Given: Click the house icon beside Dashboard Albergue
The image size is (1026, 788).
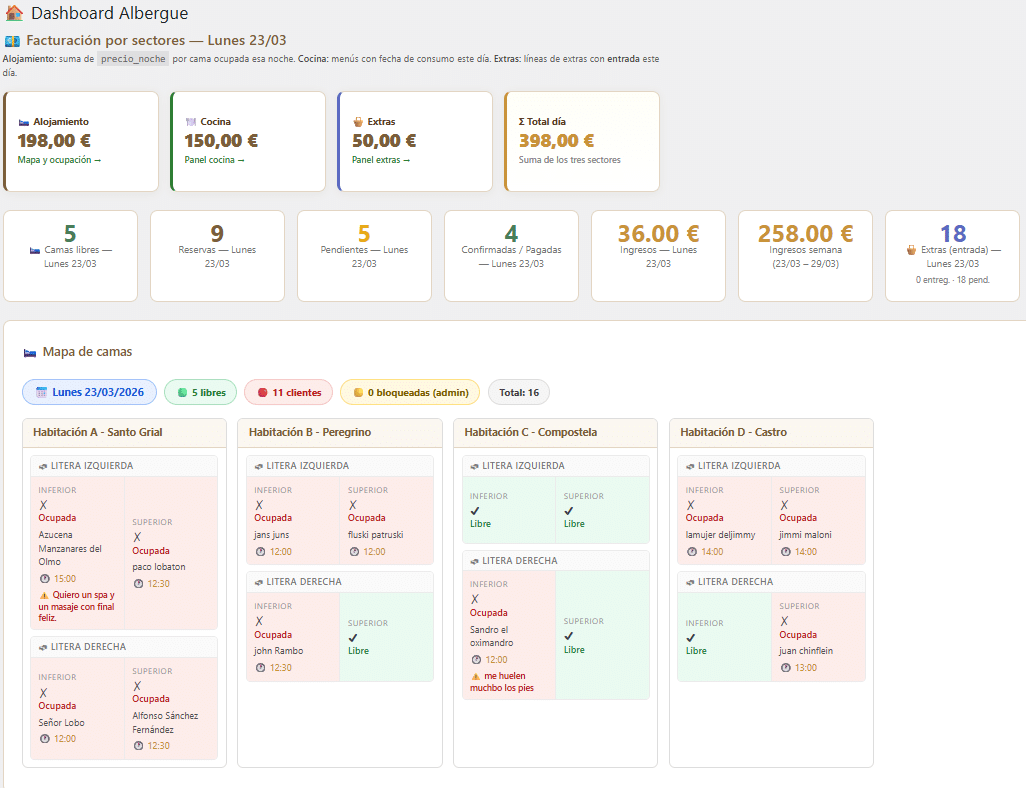Looking at the screenshot, I should tap(14, 14).
